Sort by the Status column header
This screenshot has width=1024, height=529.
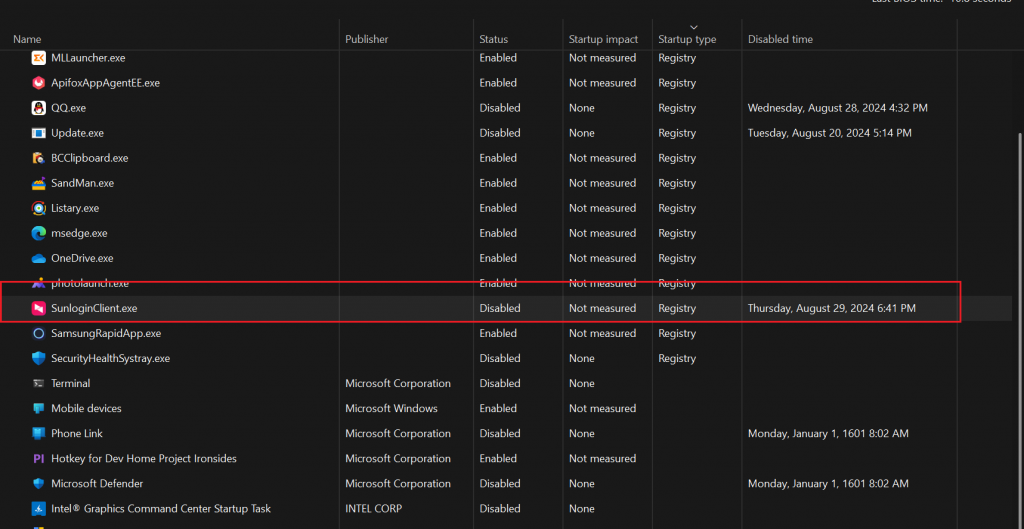click(x=493, y=39)
